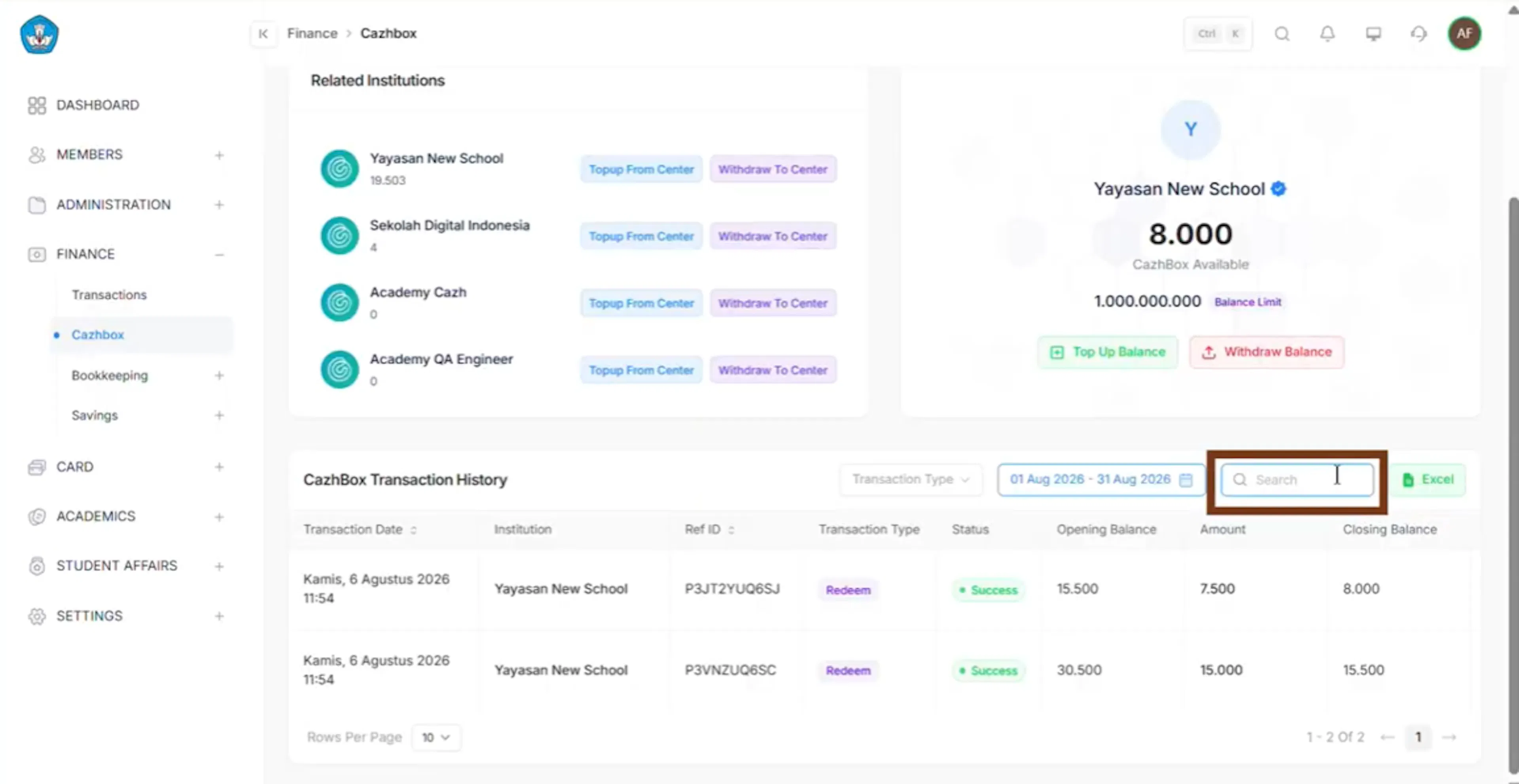Screen dimensions: 1519x784
Task: Open Rows Per Page dropdown
Action: (x=436, y=737)
